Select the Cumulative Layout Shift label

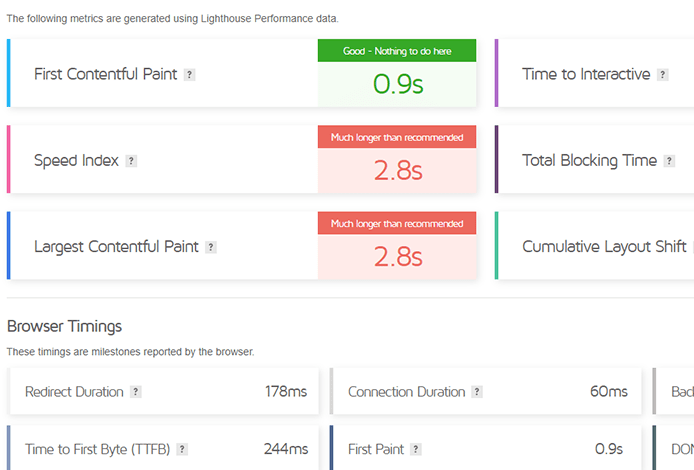coord(604,247)
